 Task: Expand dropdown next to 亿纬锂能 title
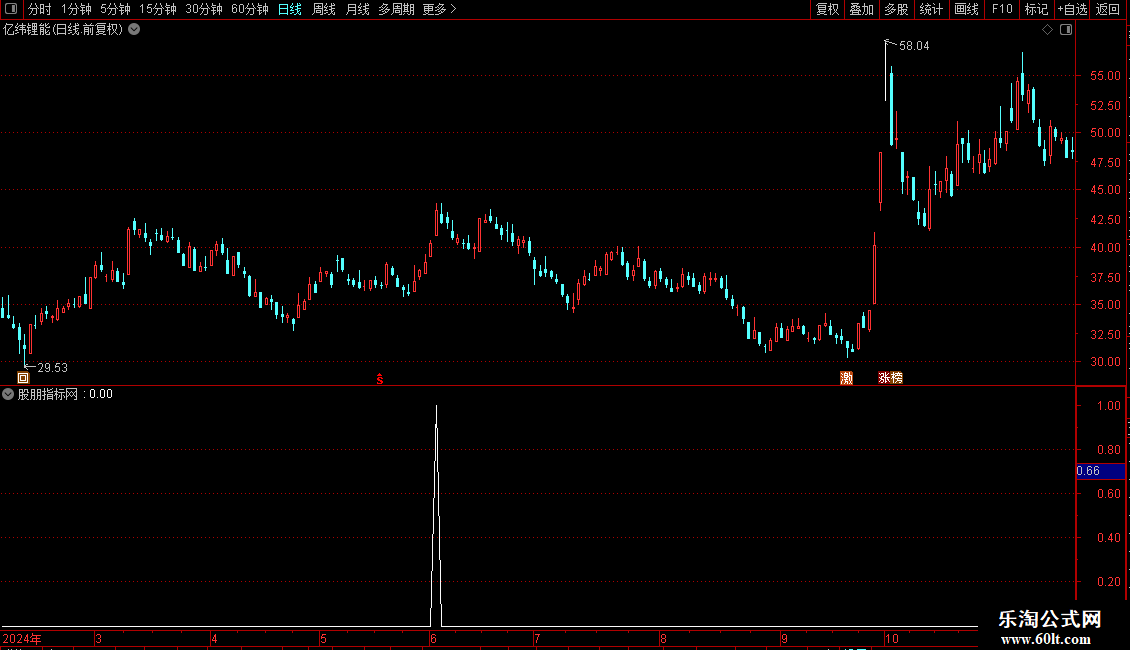point(134,30)
